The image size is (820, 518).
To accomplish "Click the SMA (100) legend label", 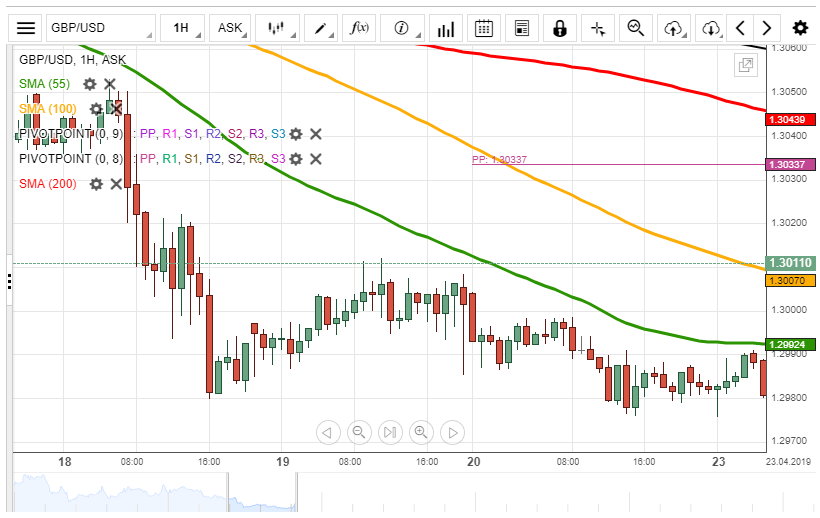I will click(48, 109).
